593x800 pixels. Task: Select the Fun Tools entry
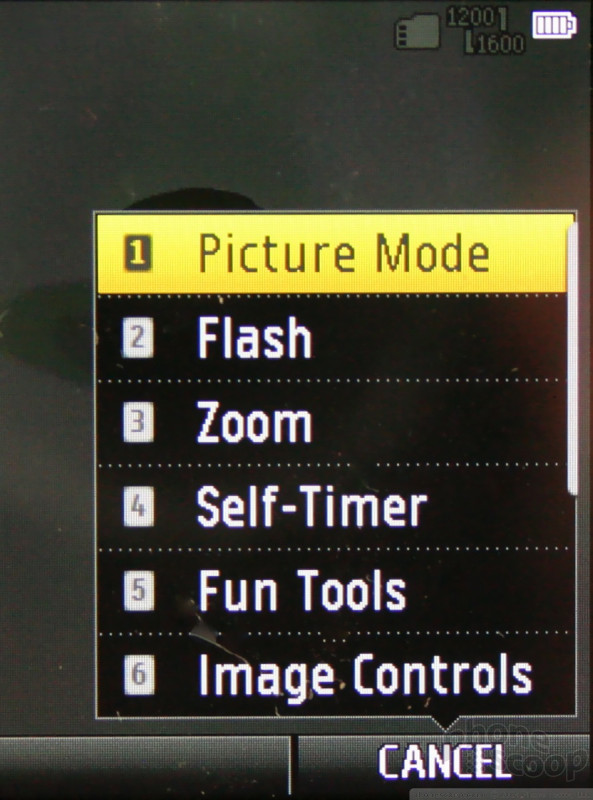pyautogui.click(x=332, y=591)
